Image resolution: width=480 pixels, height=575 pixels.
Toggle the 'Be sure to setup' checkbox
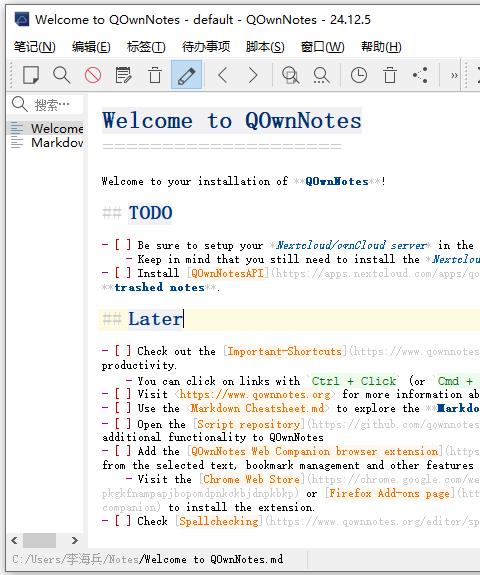(x=123, y=245)
